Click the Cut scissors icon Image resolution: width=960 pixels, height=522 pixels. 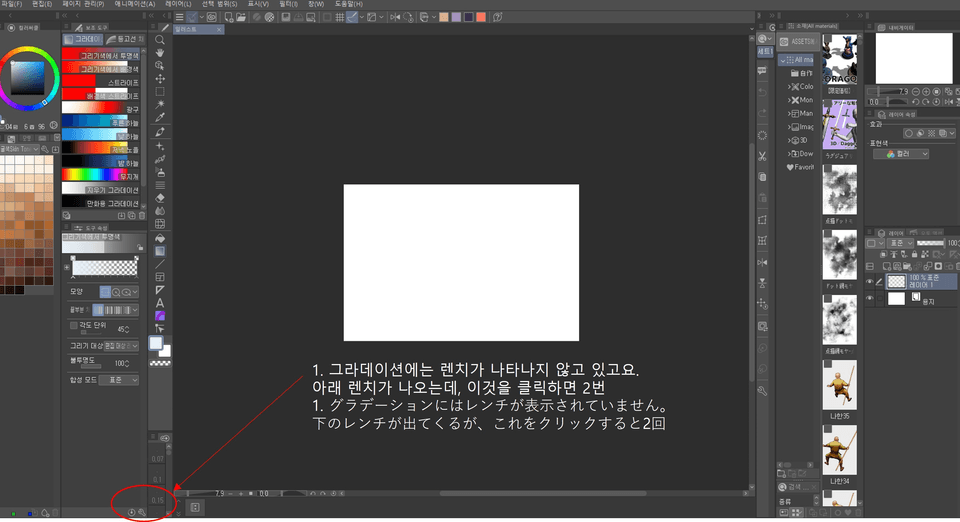(x=762, y=156)
